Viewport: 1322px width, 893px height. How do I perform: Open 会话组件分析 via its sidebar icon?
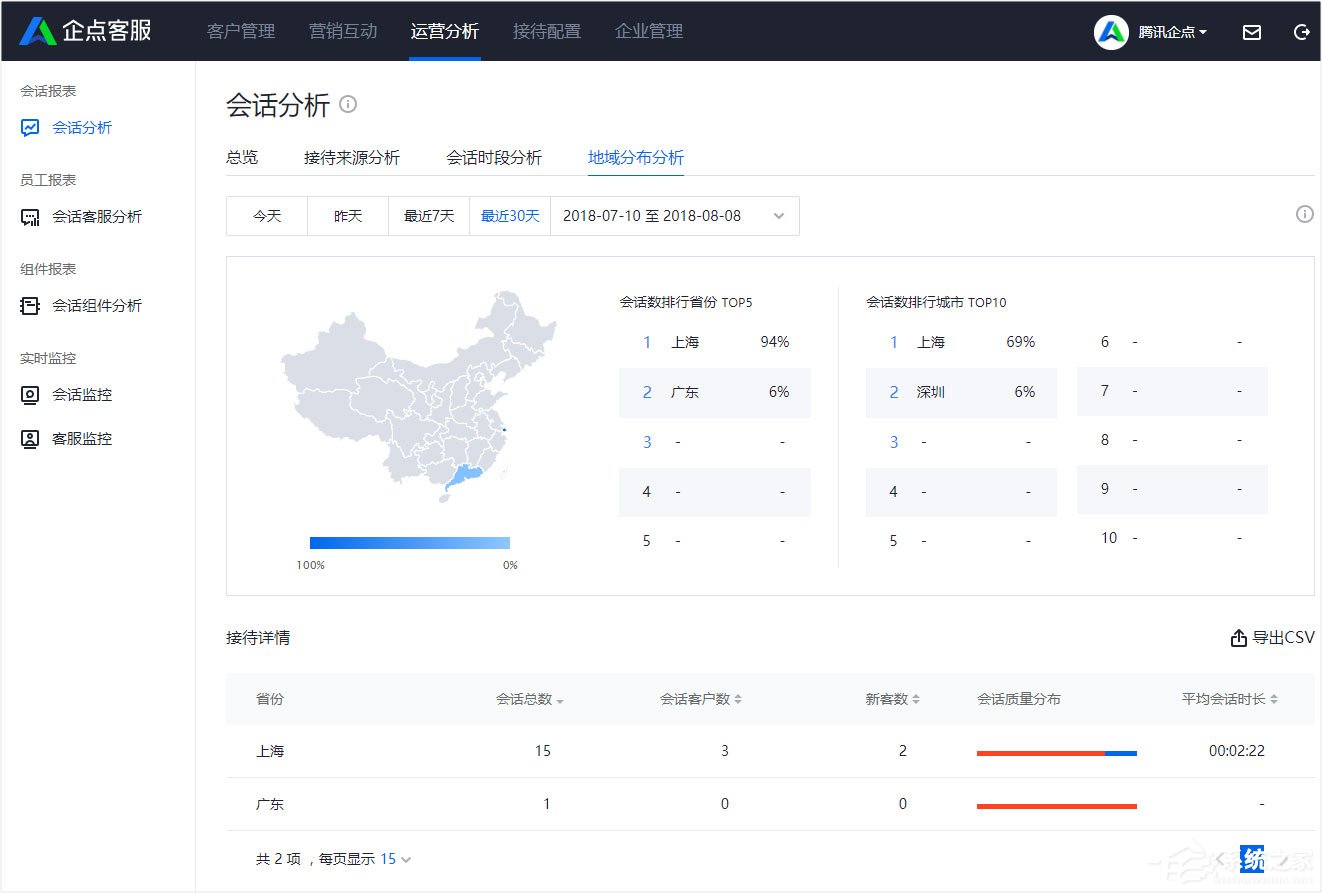click(30, 305)
